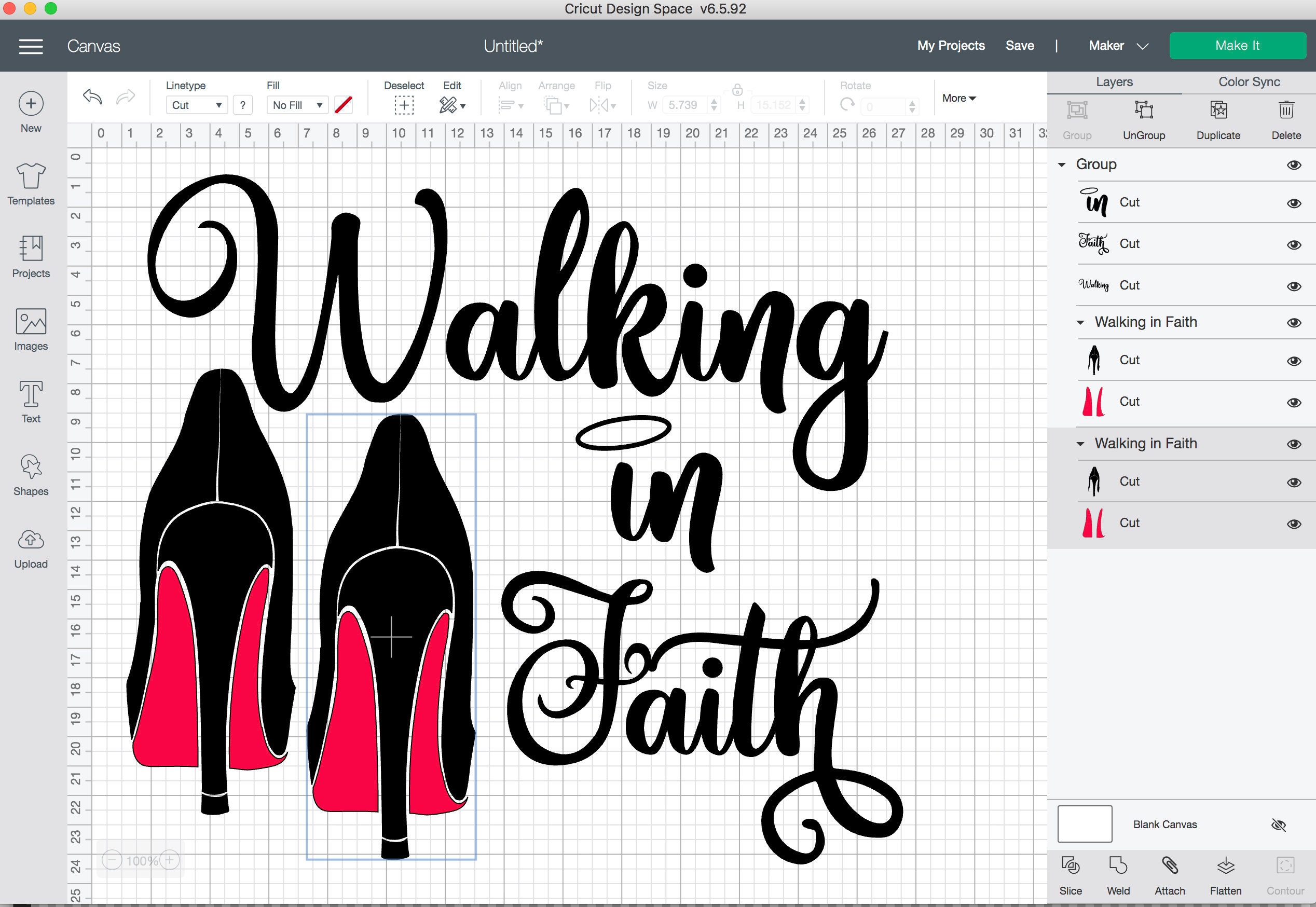Switch to the Color Sync tab

point(1248,81)
